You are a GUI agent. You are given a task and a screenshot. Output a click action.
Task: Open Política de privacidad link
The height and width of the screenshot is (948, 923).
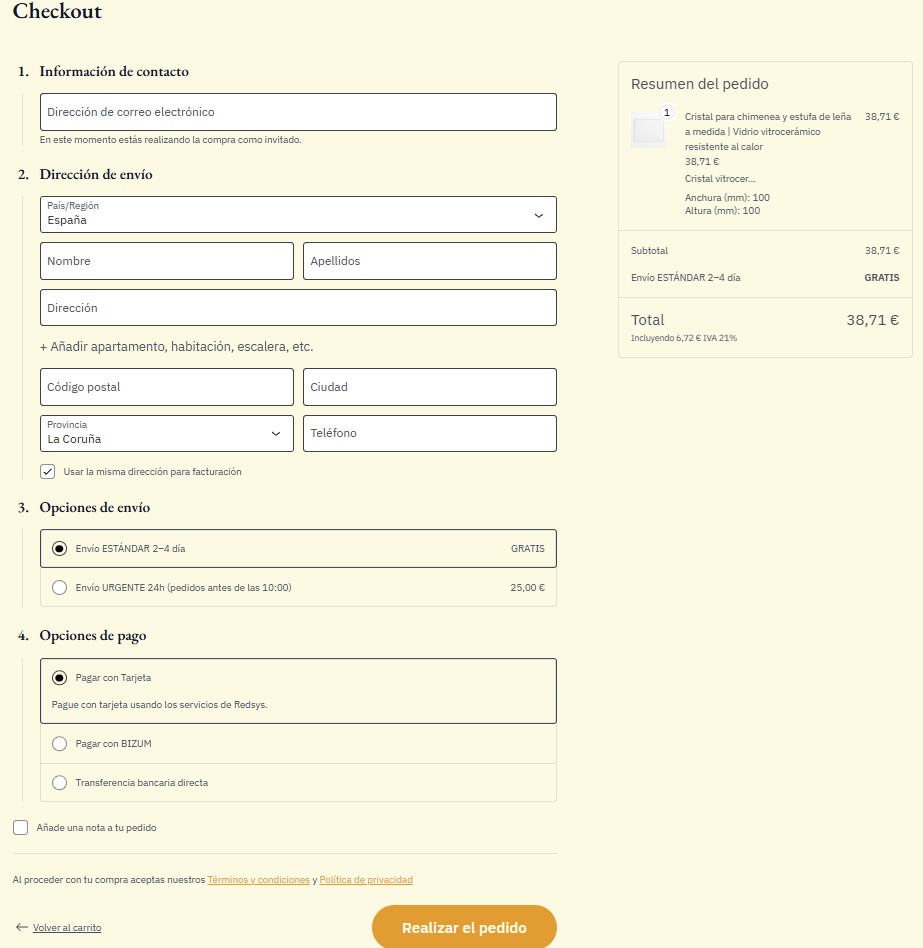(x=366, y=880)
